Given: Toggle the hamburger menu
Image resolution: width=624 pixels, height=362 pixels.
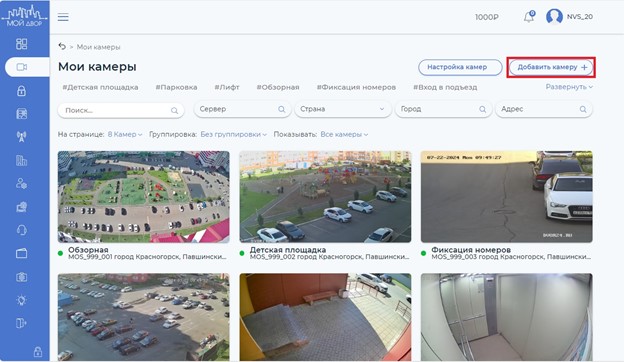Looking at the screenshot, I should click(x=63, y=17).
